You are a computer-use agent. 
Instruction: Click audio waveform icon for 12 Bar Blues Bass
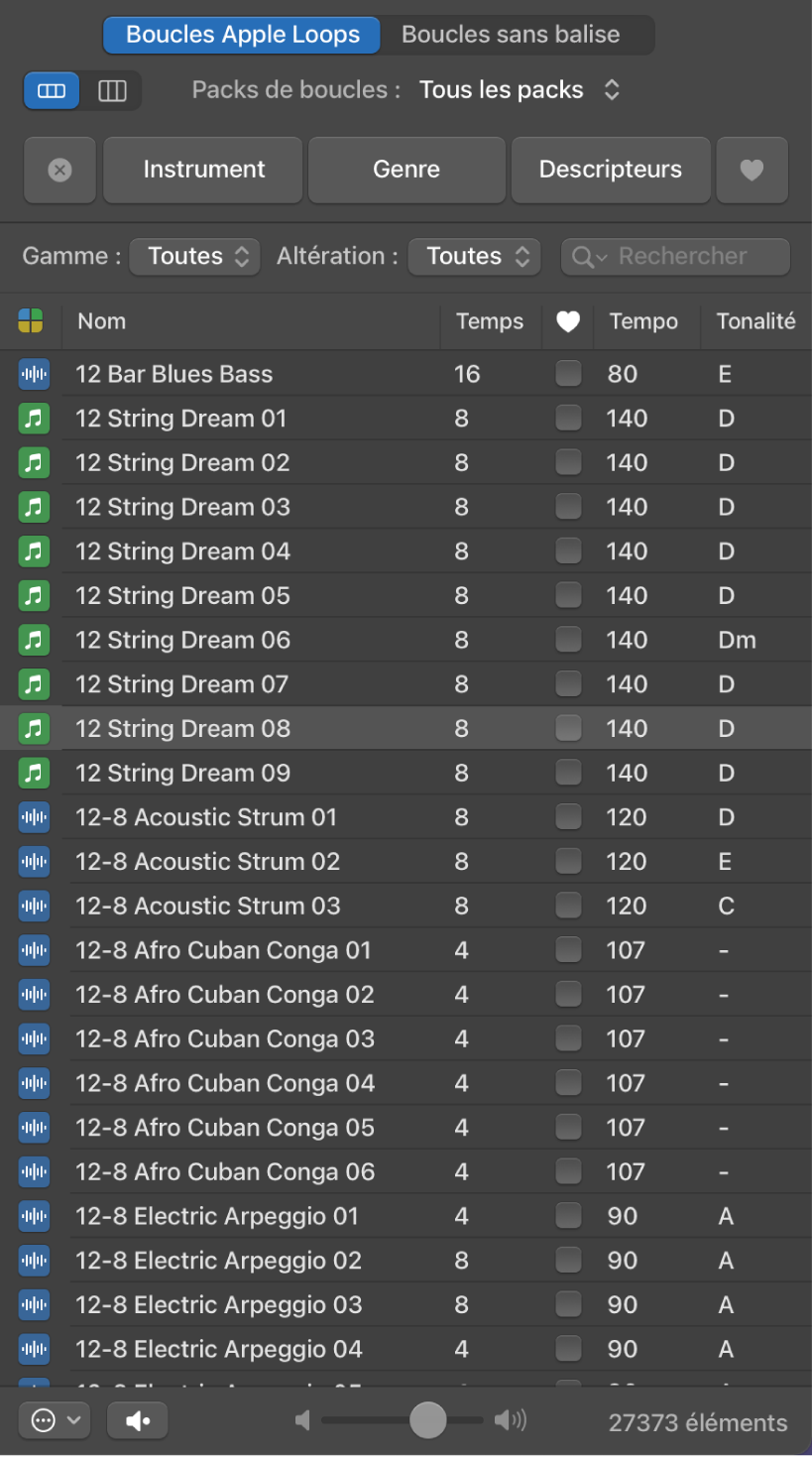pos(34,374)
